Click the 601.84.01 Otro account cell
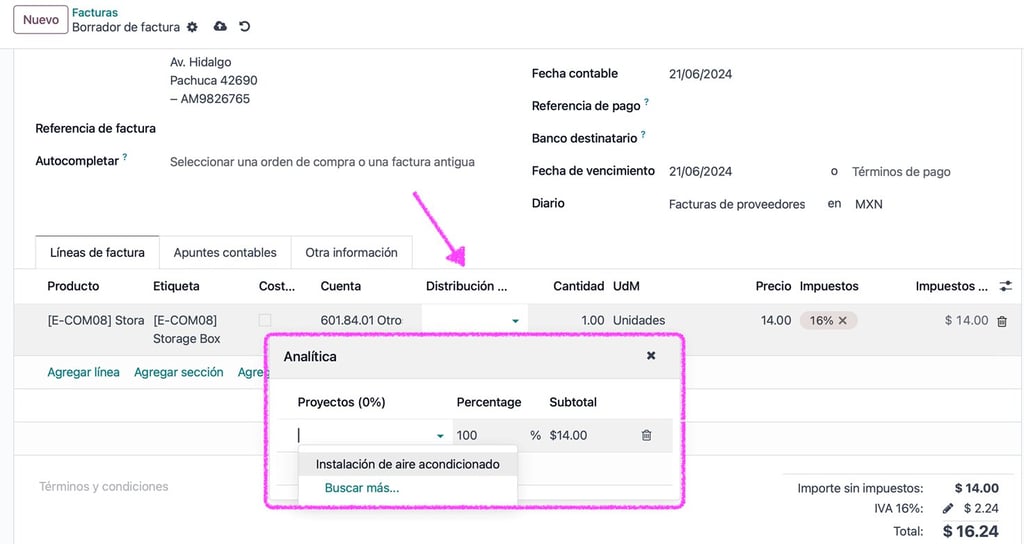 tap(361, 321)
